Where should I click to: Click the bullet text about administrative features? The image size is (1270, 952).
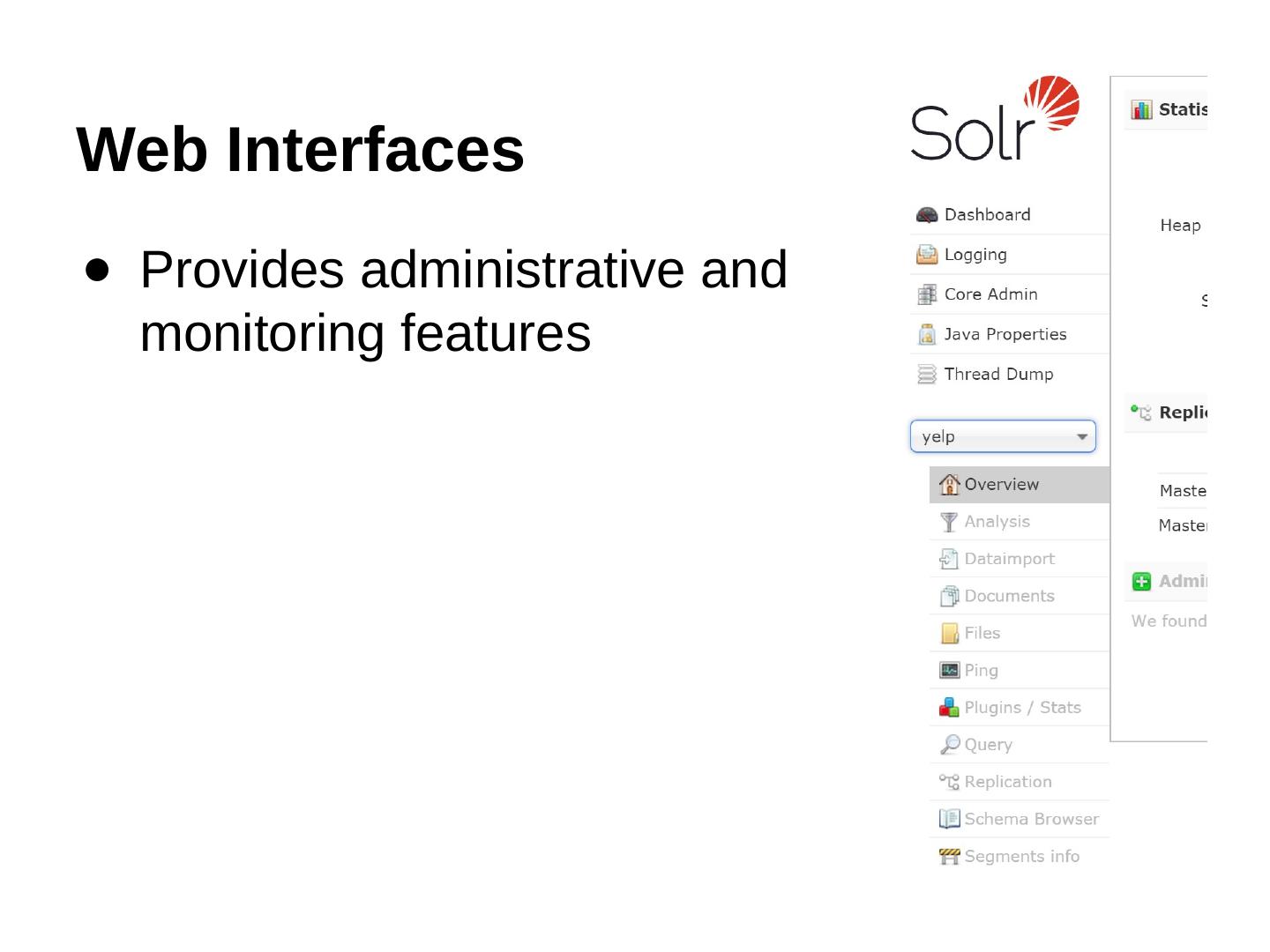coord(463,301)
